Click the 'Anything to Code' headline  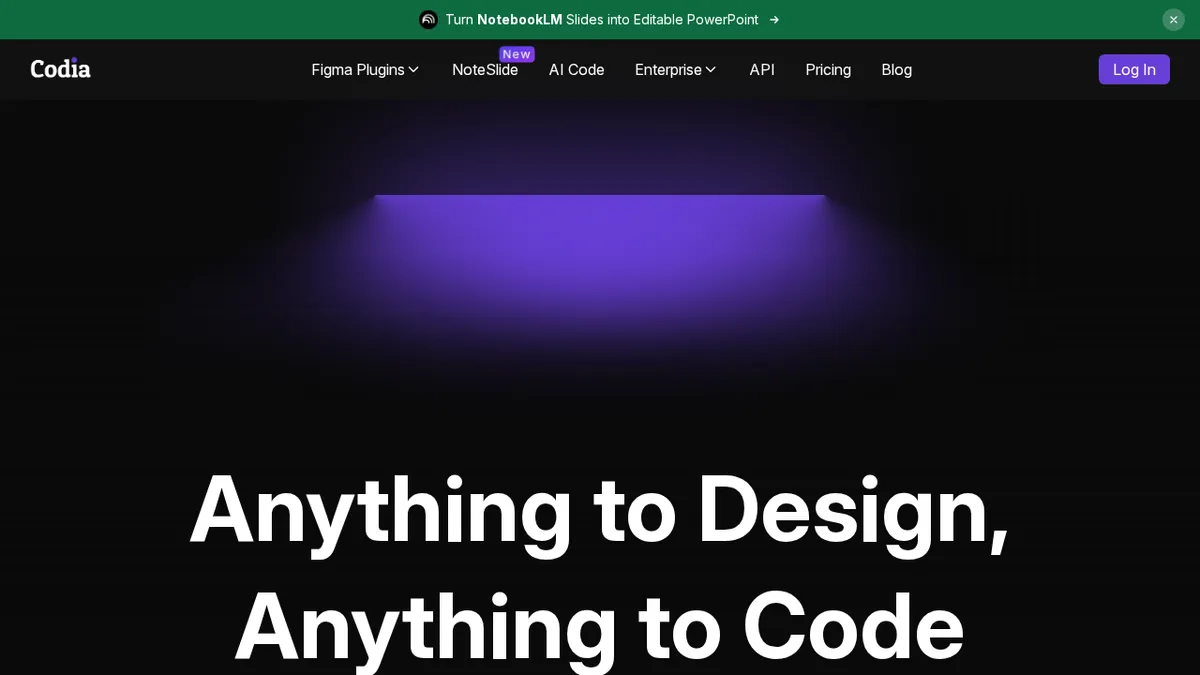600,625
